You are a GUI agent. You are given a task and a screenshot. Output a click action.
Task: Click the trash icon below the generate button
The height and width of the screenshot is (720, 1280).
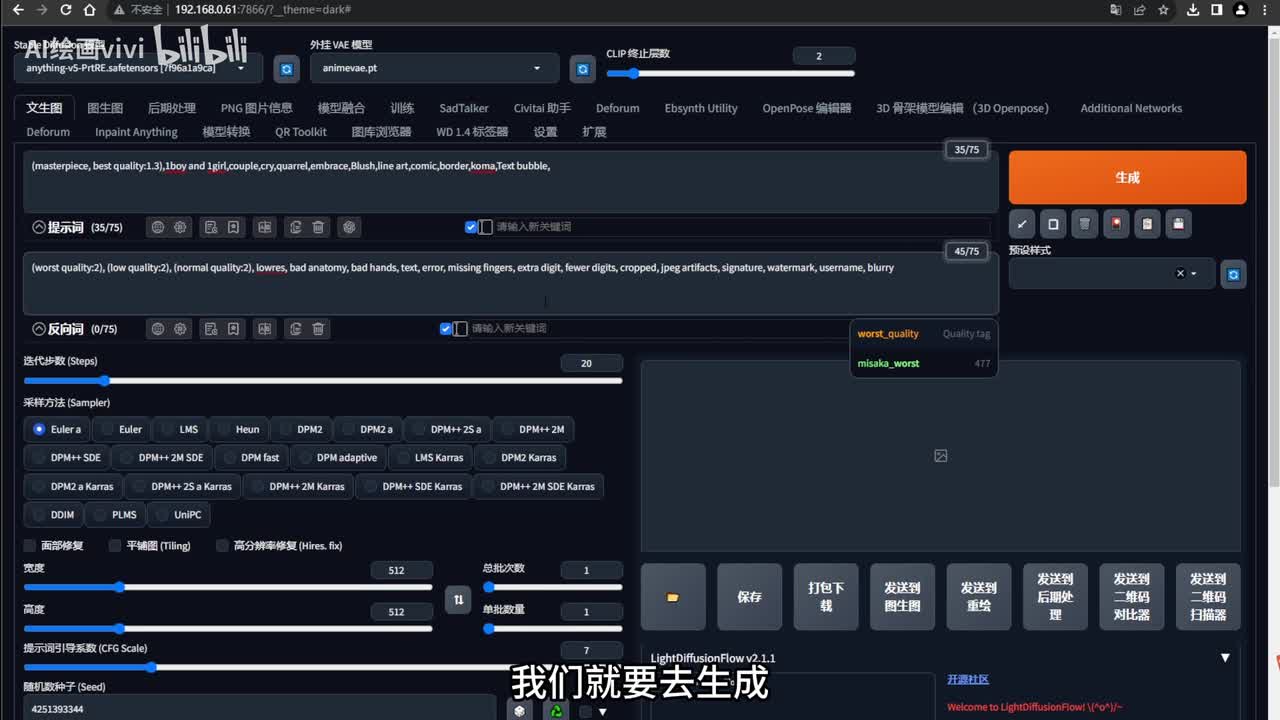(x=1084, y=224)
